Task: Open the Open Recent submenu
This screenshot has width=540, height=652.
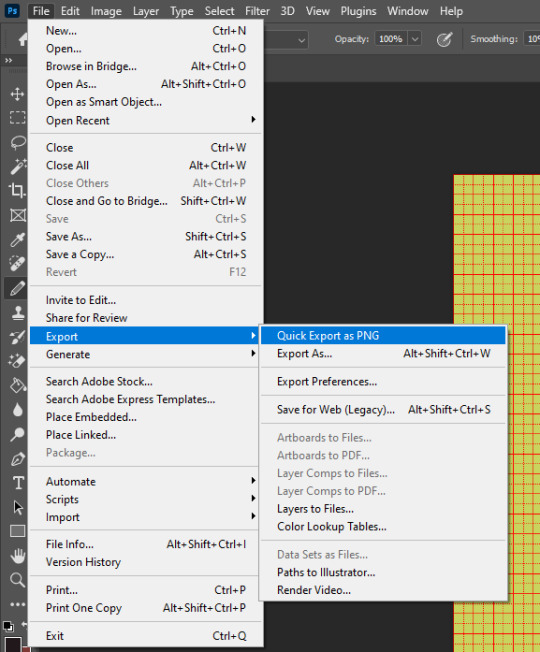Action: (145, 120)
